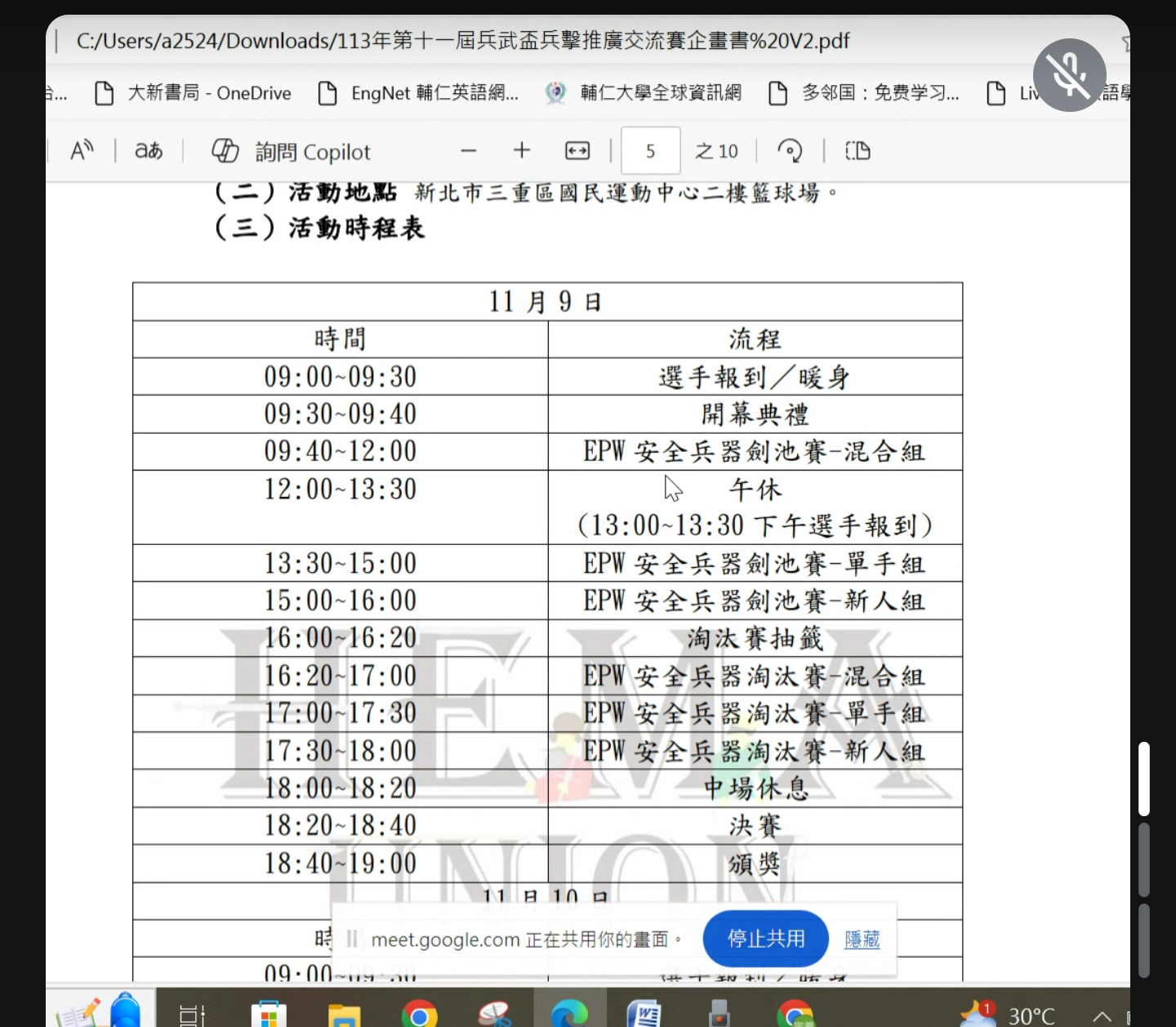The image size is (1176, 1027).
Task: Open the 大新書局 - OneDrive bookmark
Action: pos(194,93)
